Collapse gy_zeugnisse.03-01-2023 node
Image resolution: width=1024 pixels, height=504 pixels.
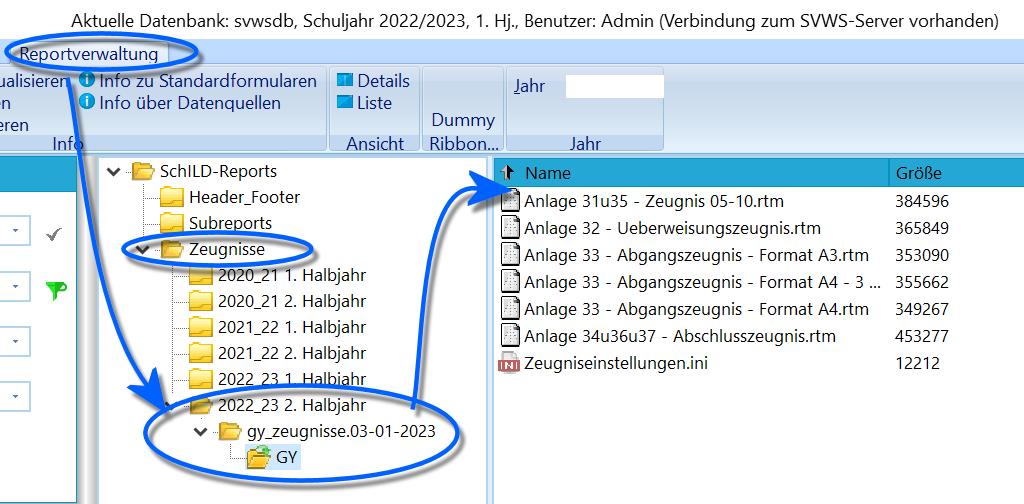(201, 432)
